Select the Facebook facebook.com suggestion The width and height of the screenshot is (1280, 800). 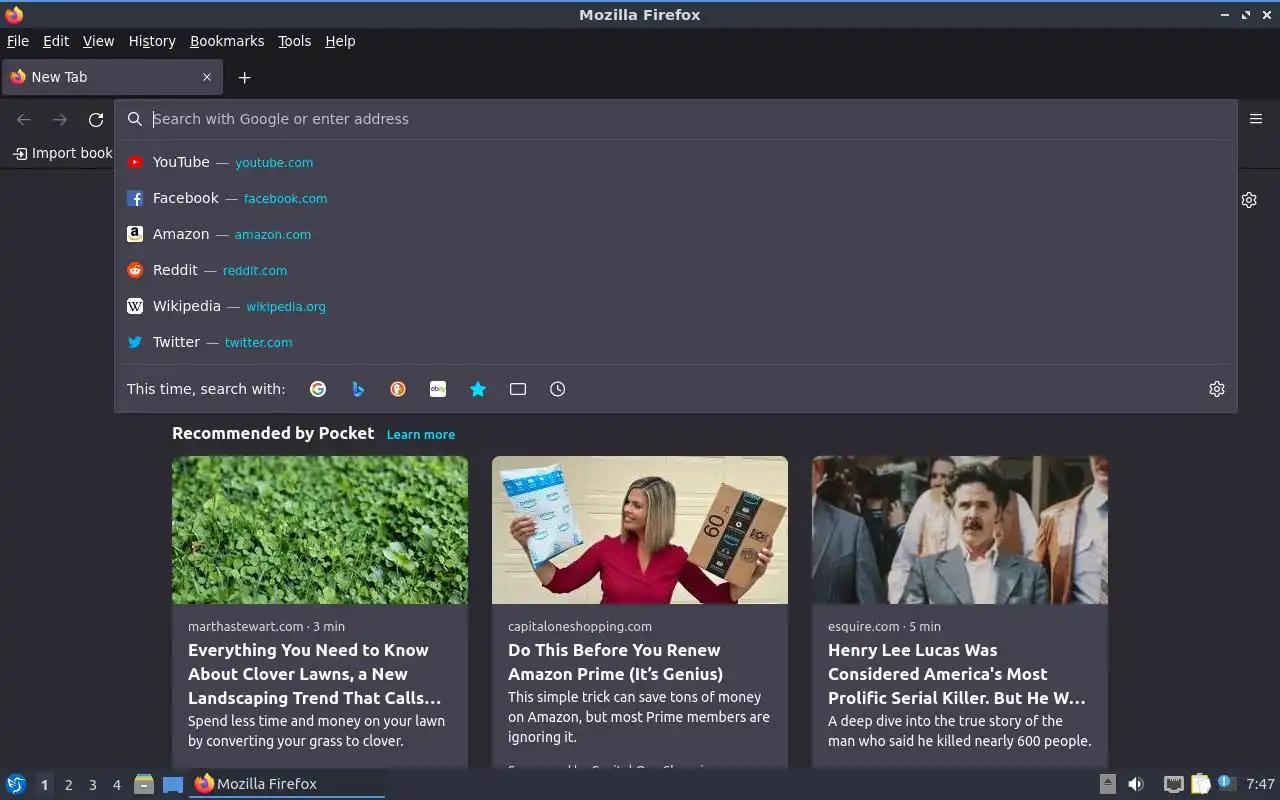[x=676, y=198]
